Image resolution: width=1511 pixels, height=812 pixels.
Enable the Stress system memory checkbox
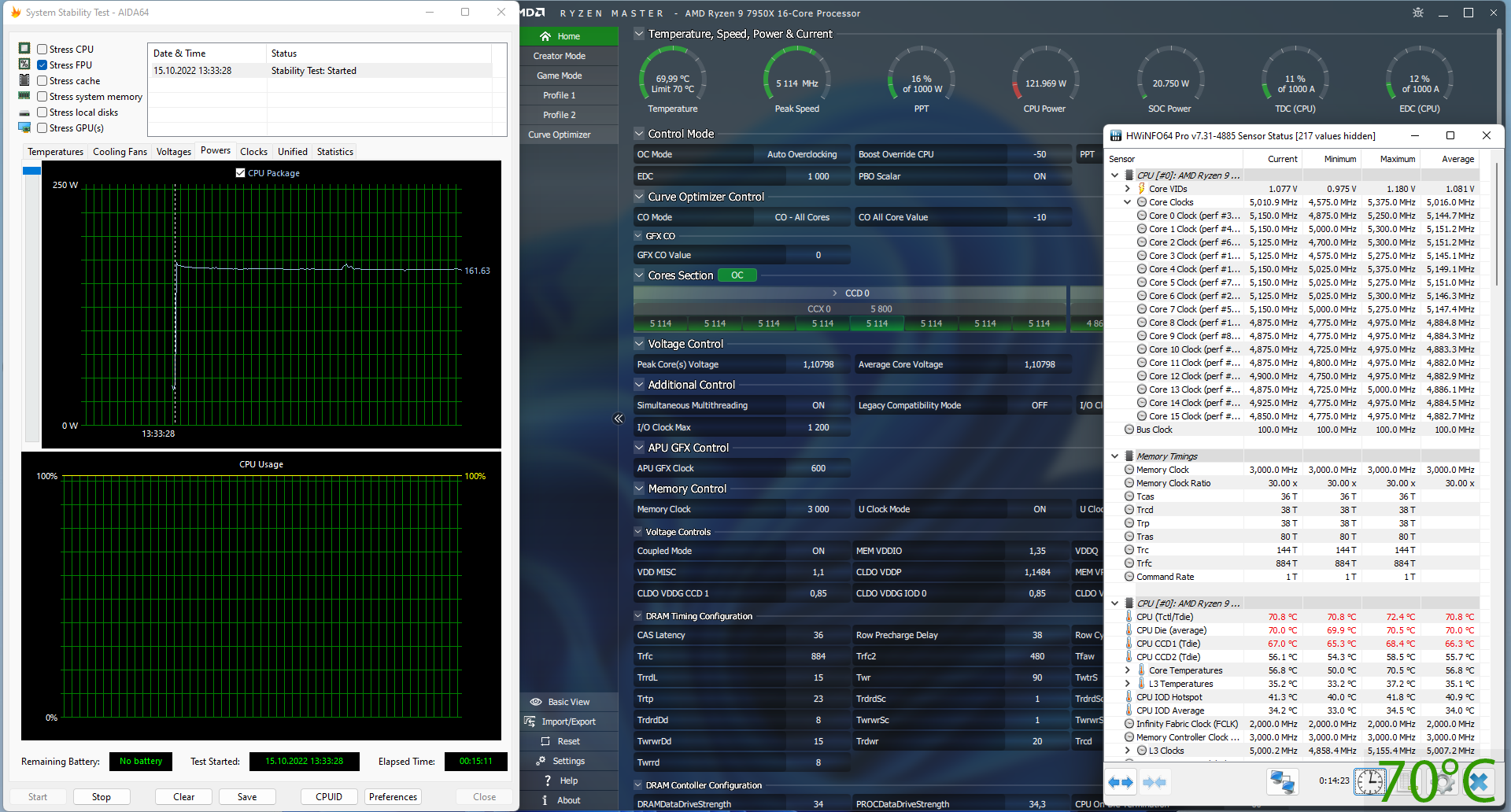pyautogui.click(x=42, y=97)
